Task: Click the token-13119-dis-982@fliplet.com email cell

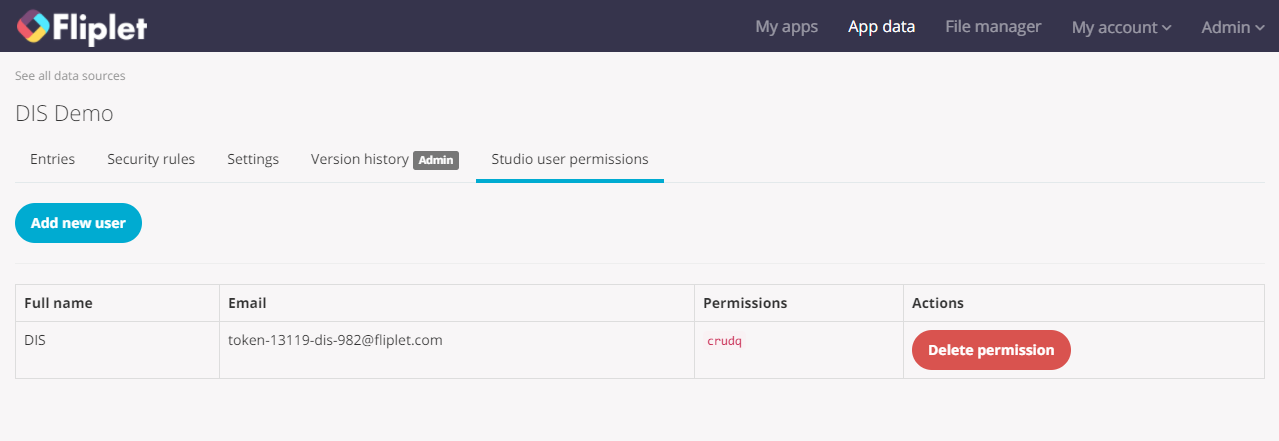Action: click(x=335, y=340)
